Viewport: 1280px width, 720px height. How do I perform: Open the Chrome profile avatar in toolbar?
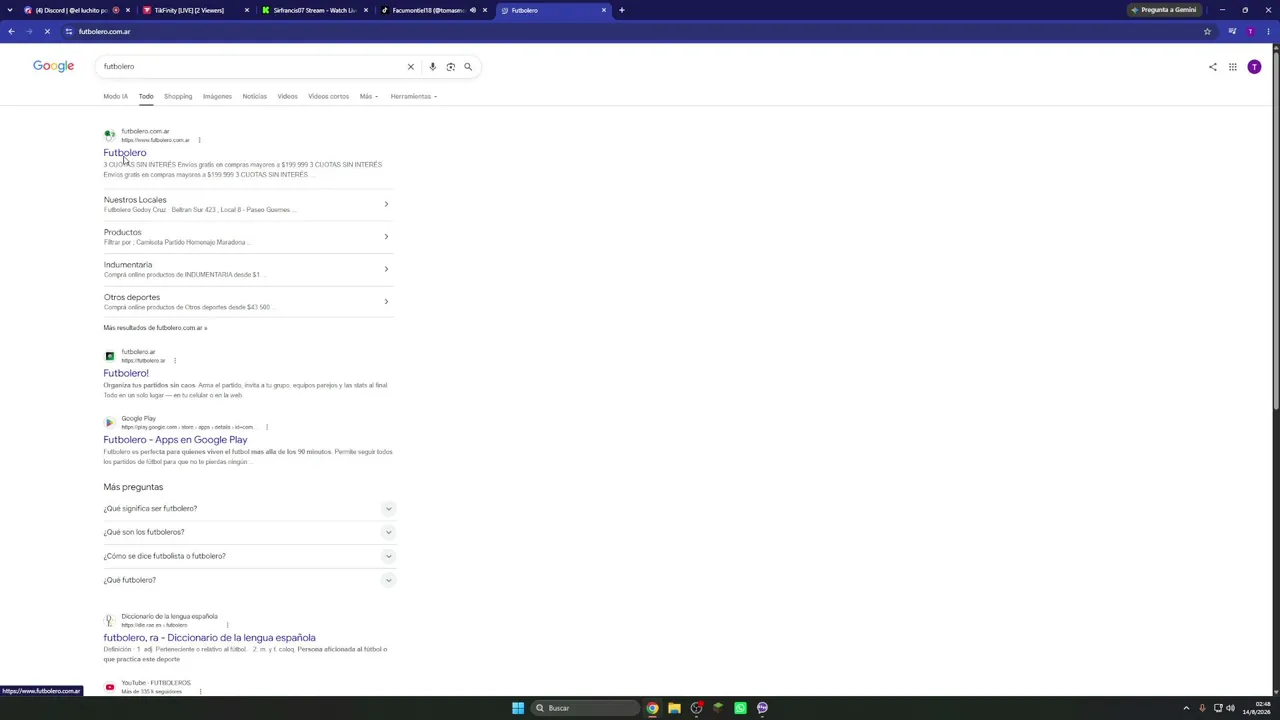tap(1250, 31)
